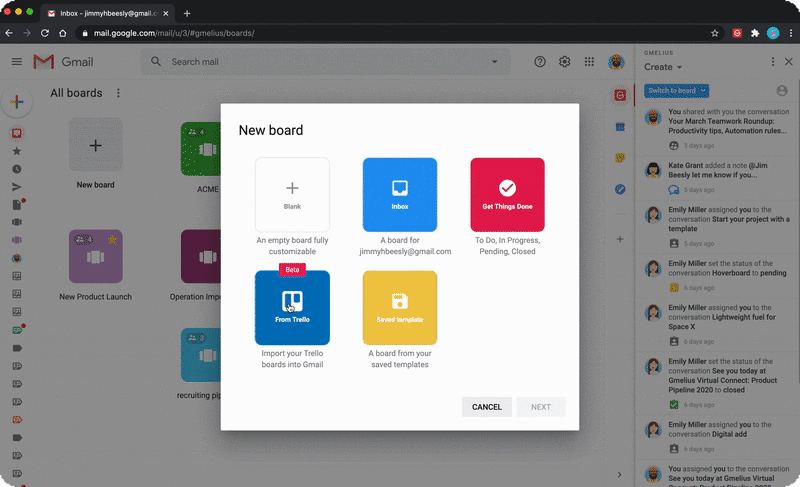Viewport: 800px width, 487px height.
Task: Click the profile filter icon in Gmelius panel
Action: click(x=782, y=91)
